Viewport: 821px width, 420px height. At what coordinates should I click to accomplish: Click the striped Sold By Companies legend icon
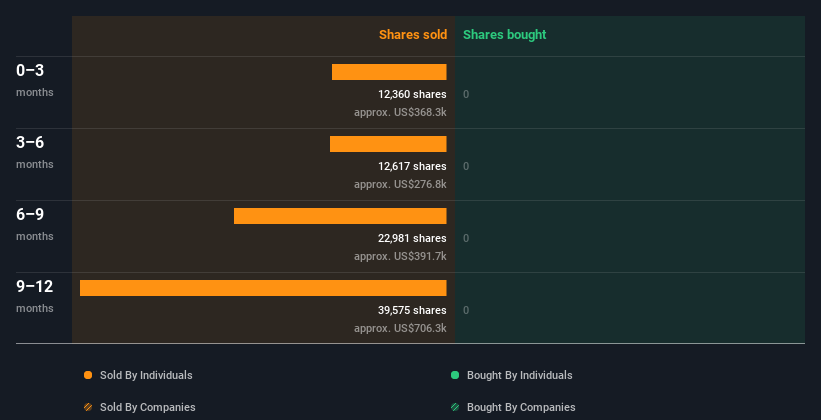click(88, 407)
